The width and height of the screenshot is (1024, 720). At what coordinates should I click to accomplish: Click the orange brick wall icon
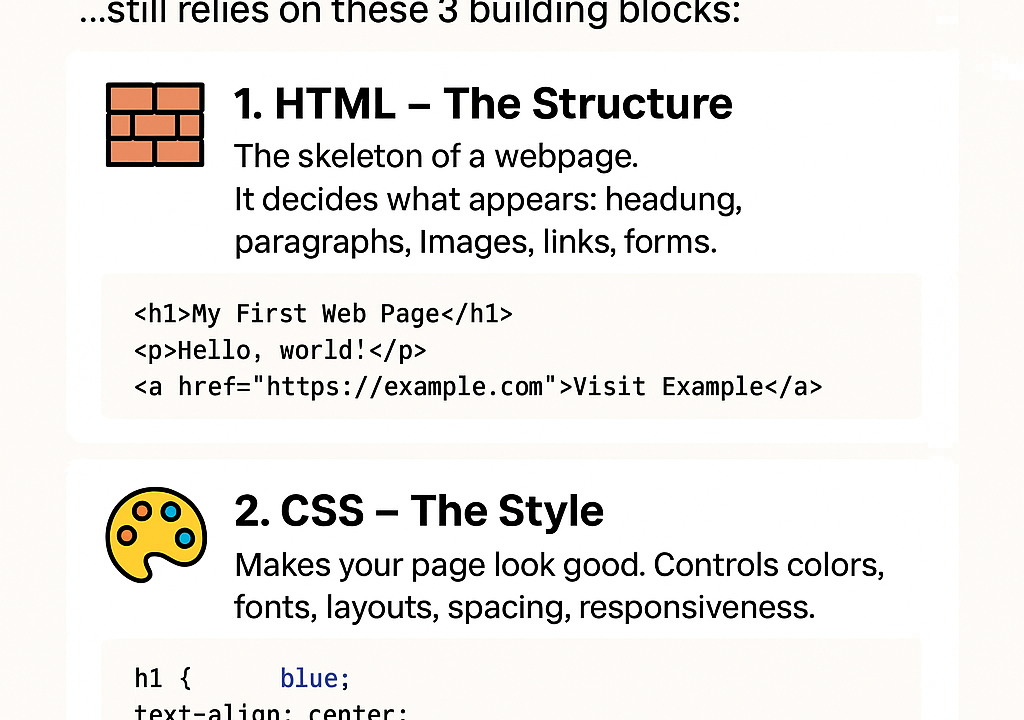click(155, 125)
